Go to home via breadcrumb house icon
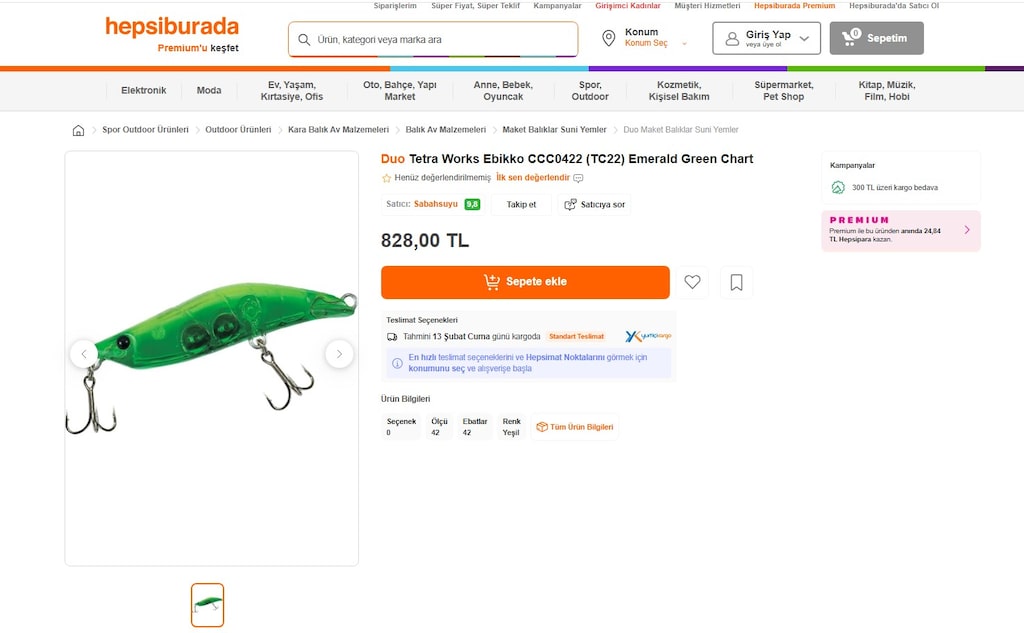Screen dimensions: 1024x633 click(x=78, y=130)
